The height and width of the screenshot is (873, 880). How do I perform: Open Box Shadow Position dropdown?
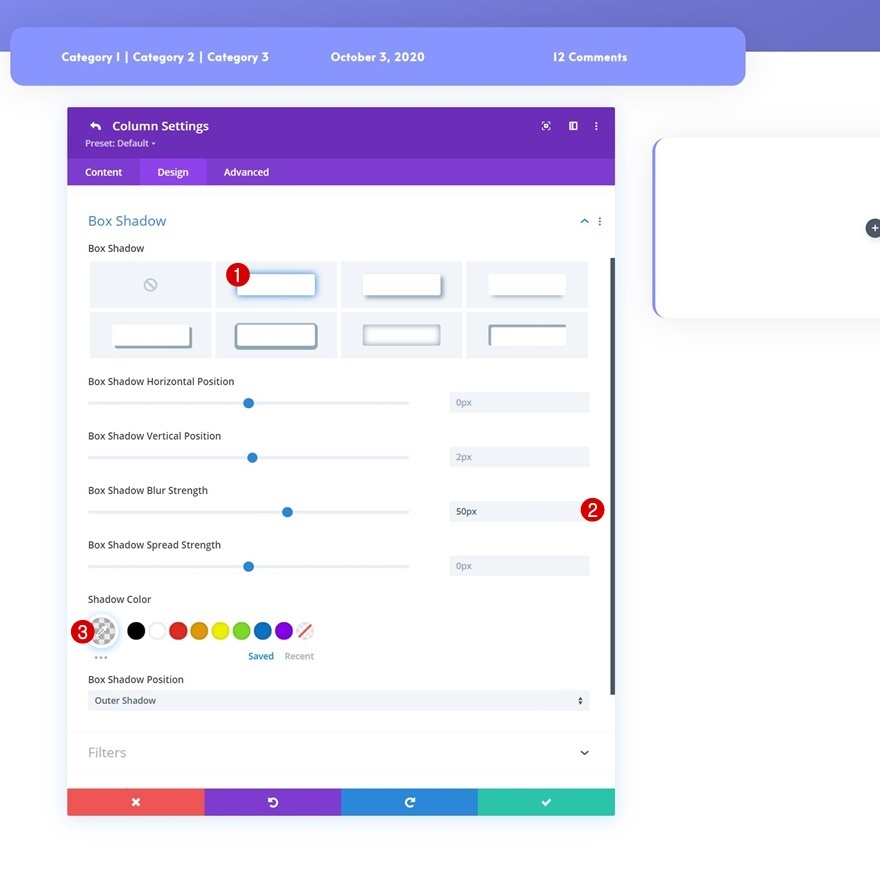(338, 700)
